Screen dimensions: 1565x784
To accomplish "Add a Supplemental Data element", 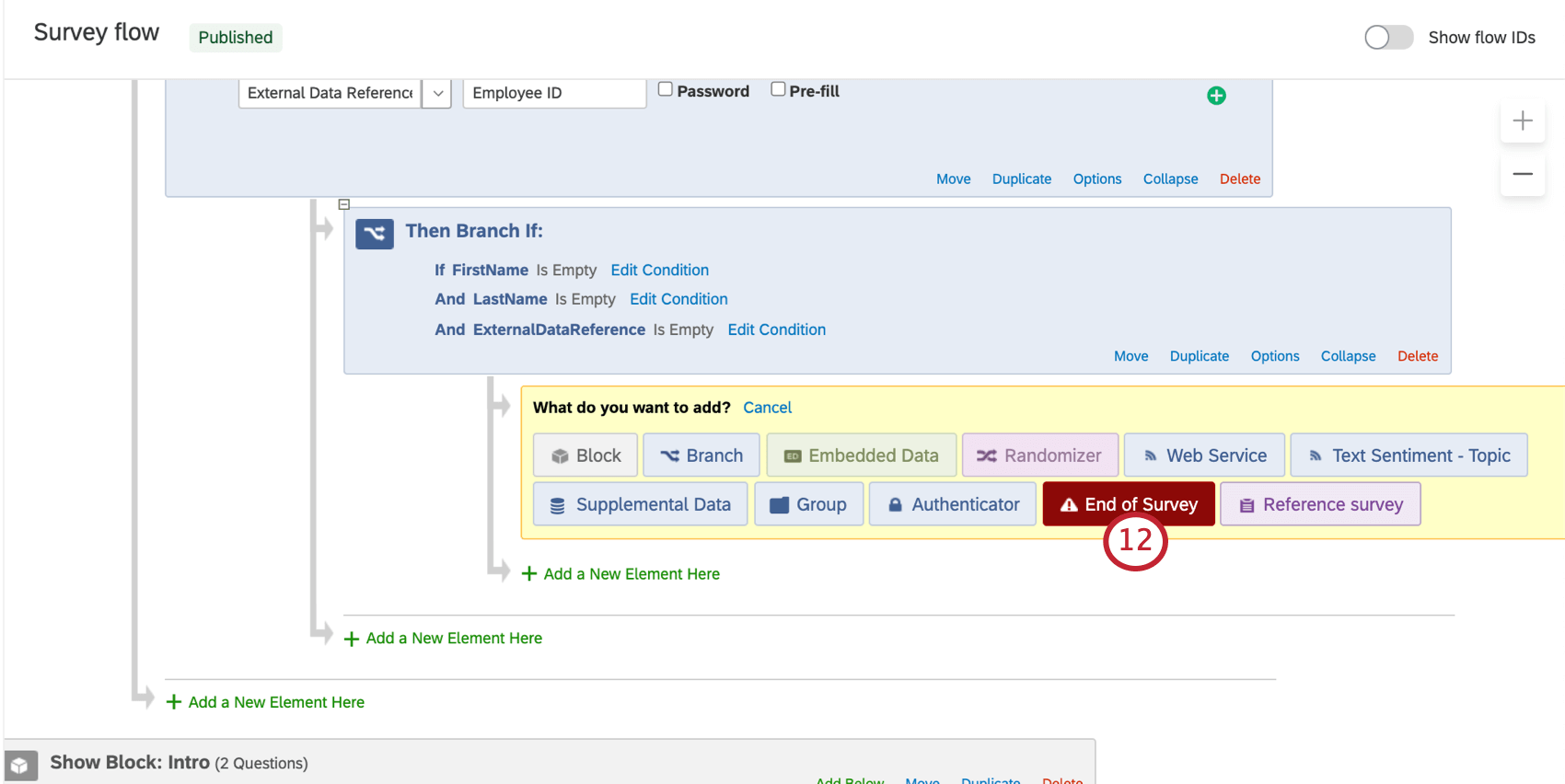I will tap(641, 504).
